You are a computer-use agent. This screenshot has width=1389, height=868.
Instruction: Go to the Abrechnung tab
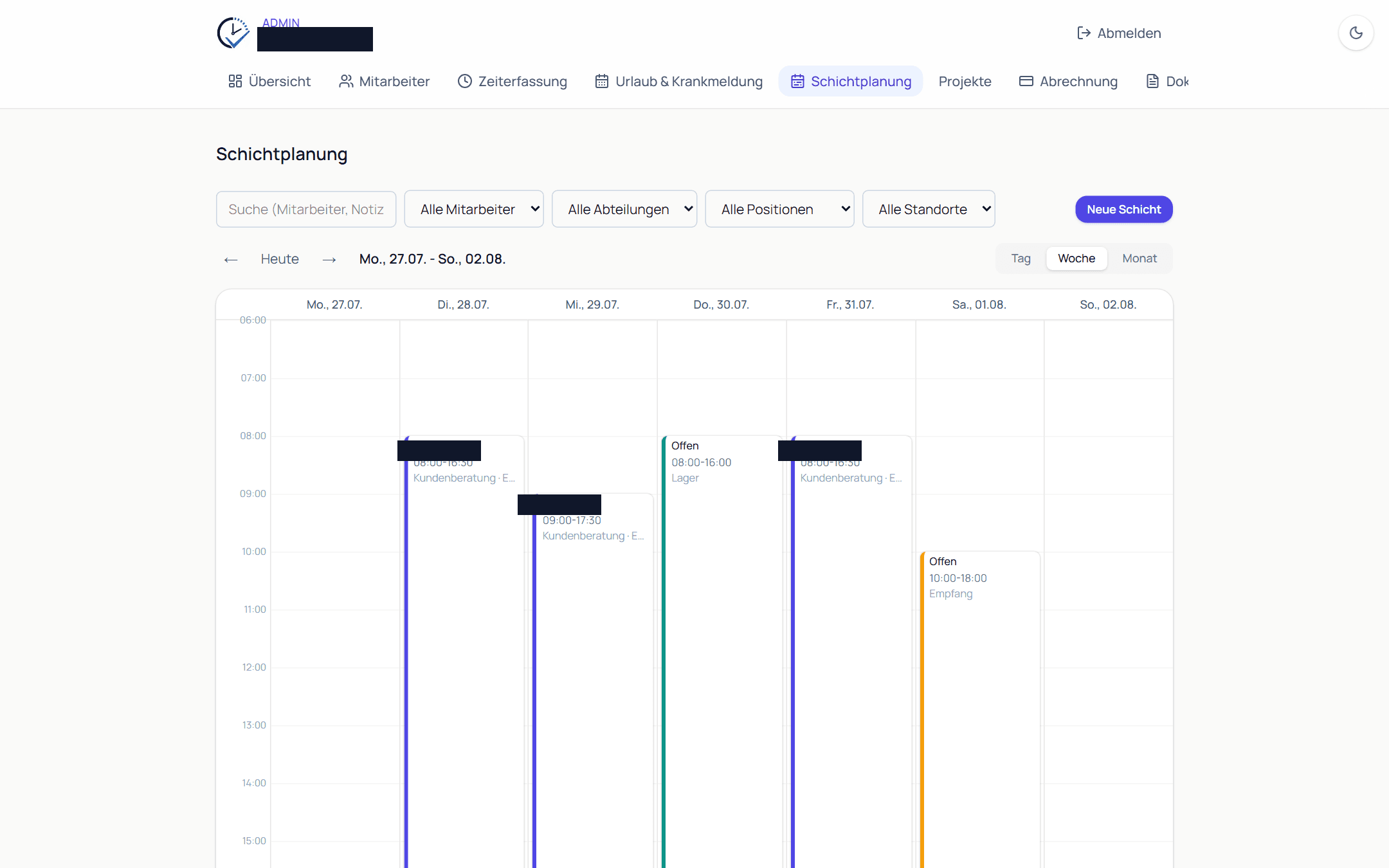1068,81
